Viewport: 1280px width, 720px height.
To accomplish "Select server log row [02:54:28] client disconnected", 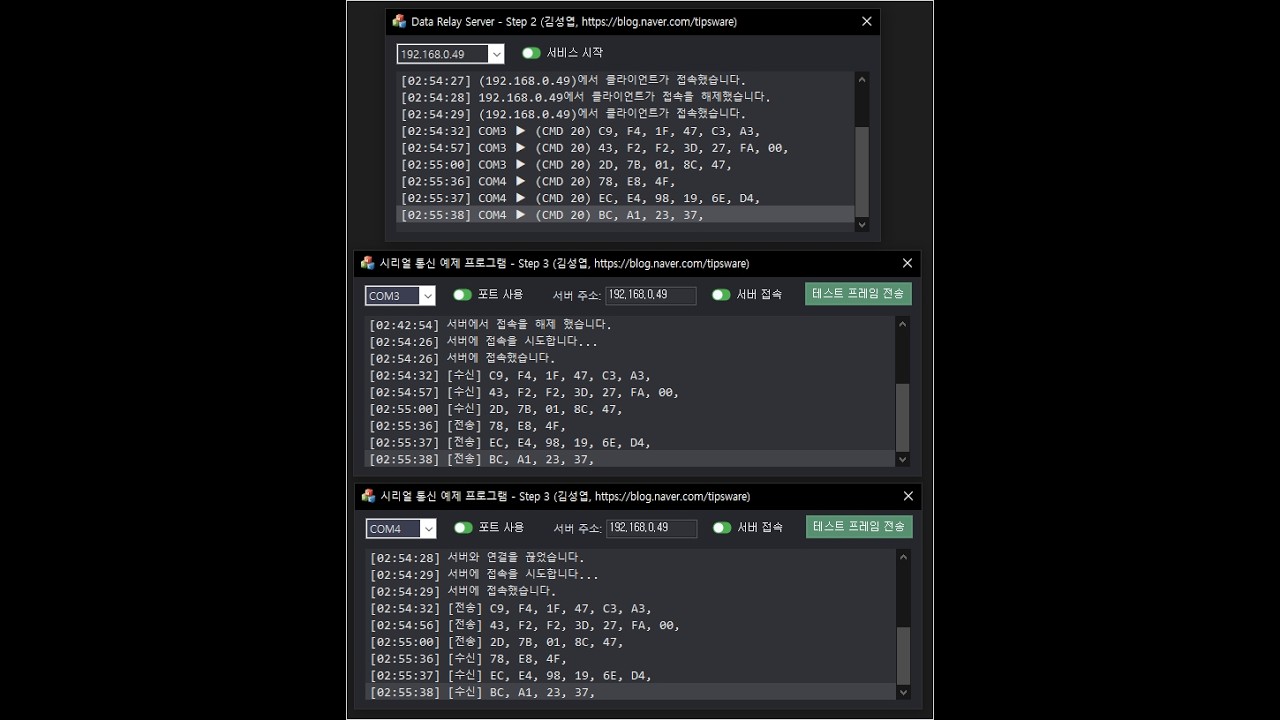I will point(626,97).
